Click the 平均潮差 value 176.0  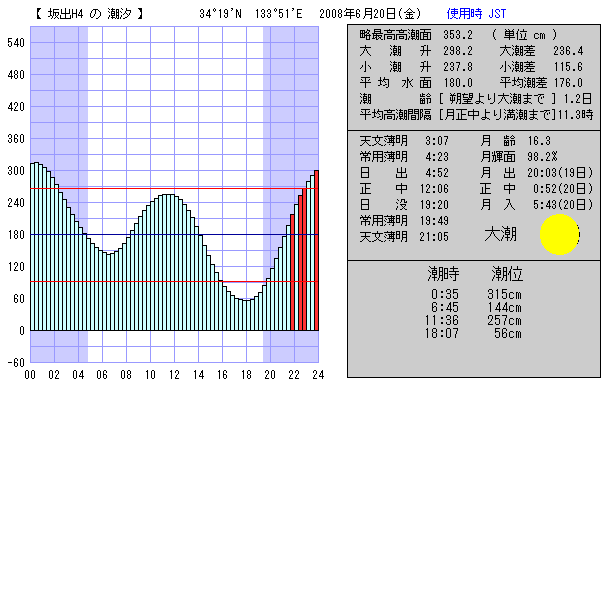(568, 83)
